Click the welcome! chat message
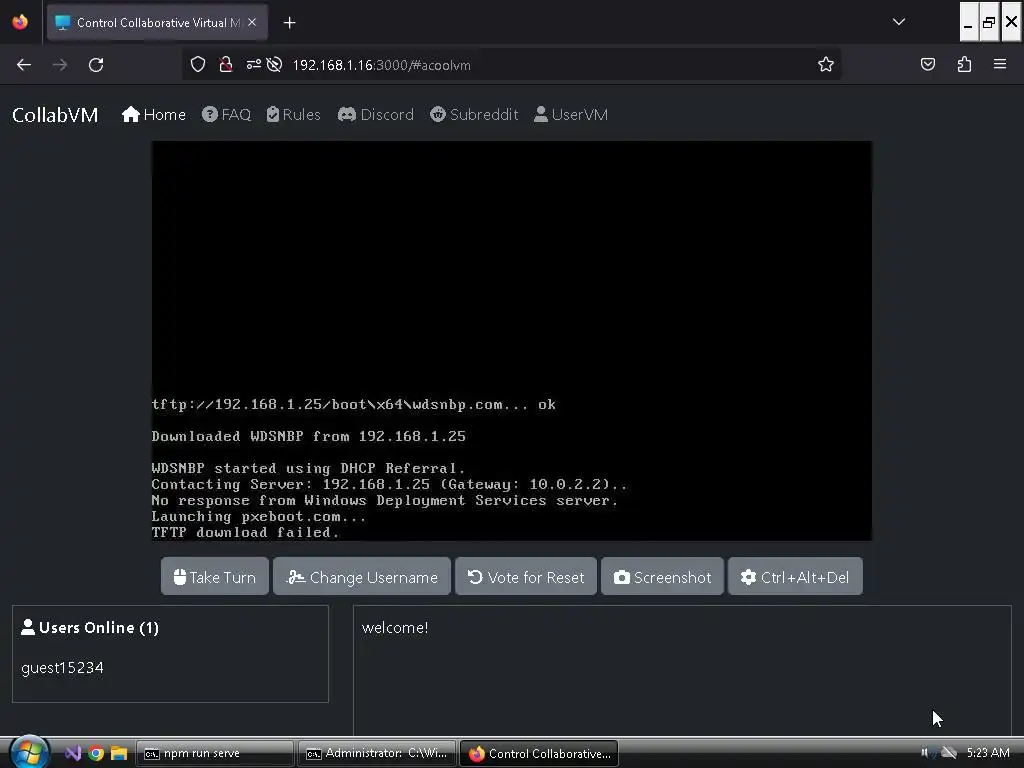This screenshot has width=1024, height=768. [x=395, y=628]
